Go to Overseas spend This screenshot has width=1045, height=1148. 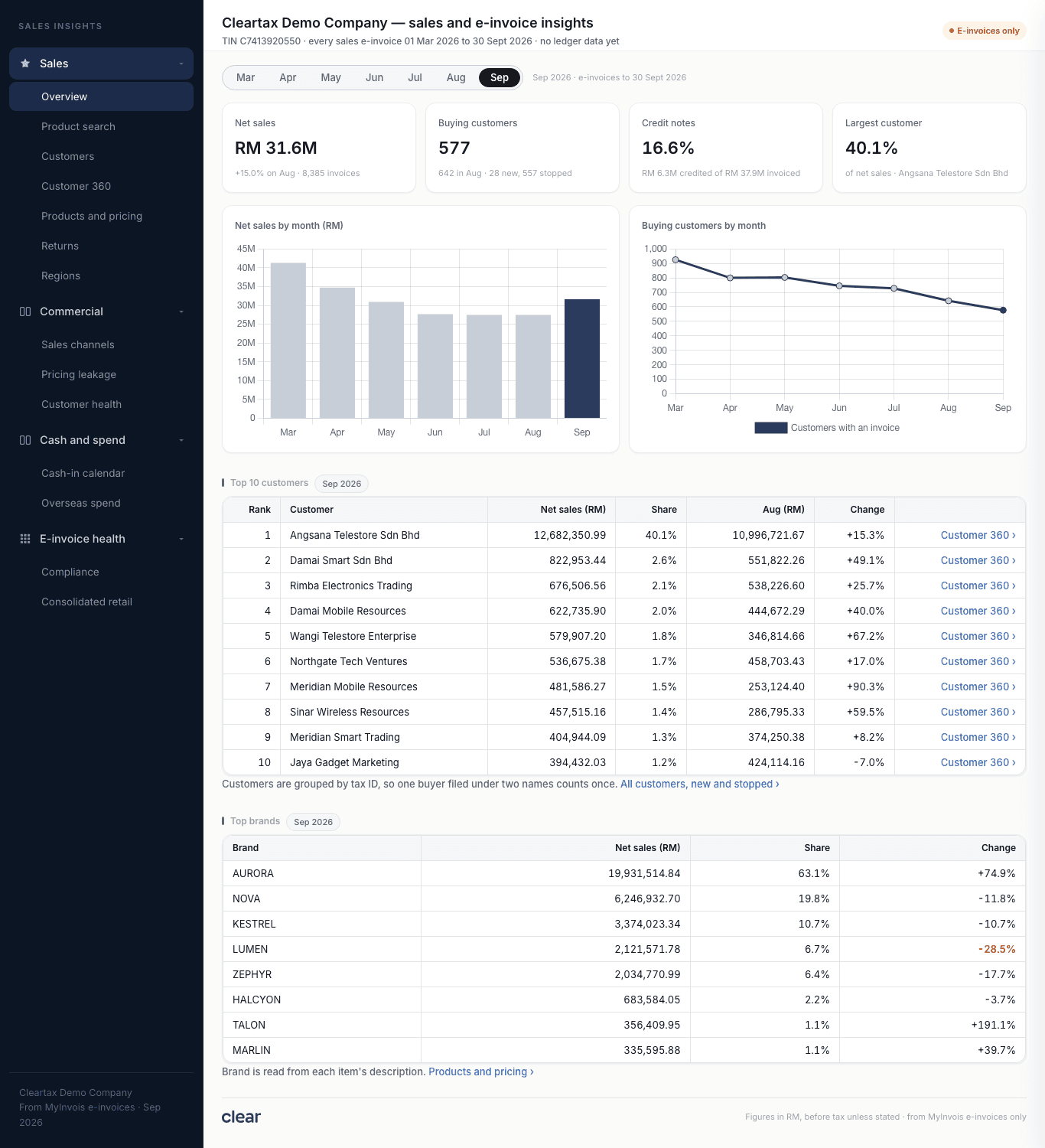[101, 503]
